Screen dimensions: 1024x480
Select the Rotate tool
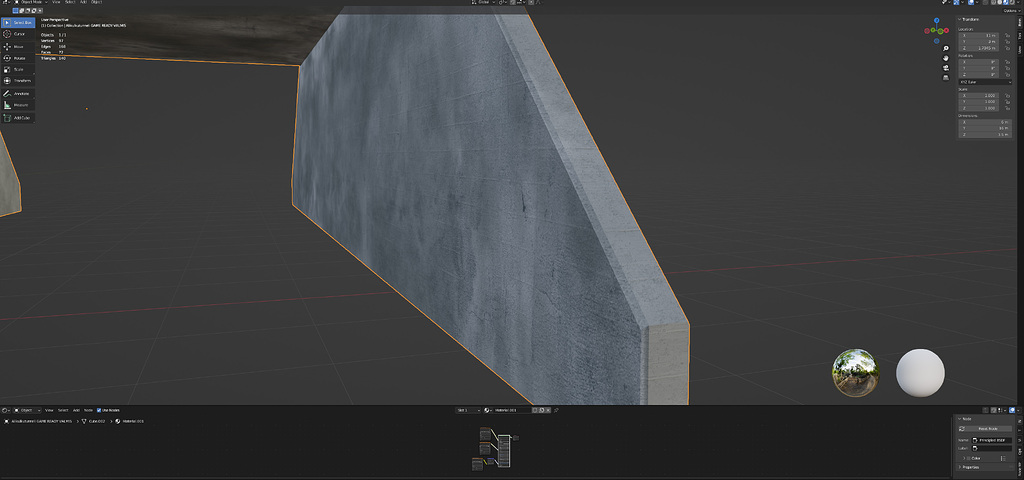click(x=18, y=58)
